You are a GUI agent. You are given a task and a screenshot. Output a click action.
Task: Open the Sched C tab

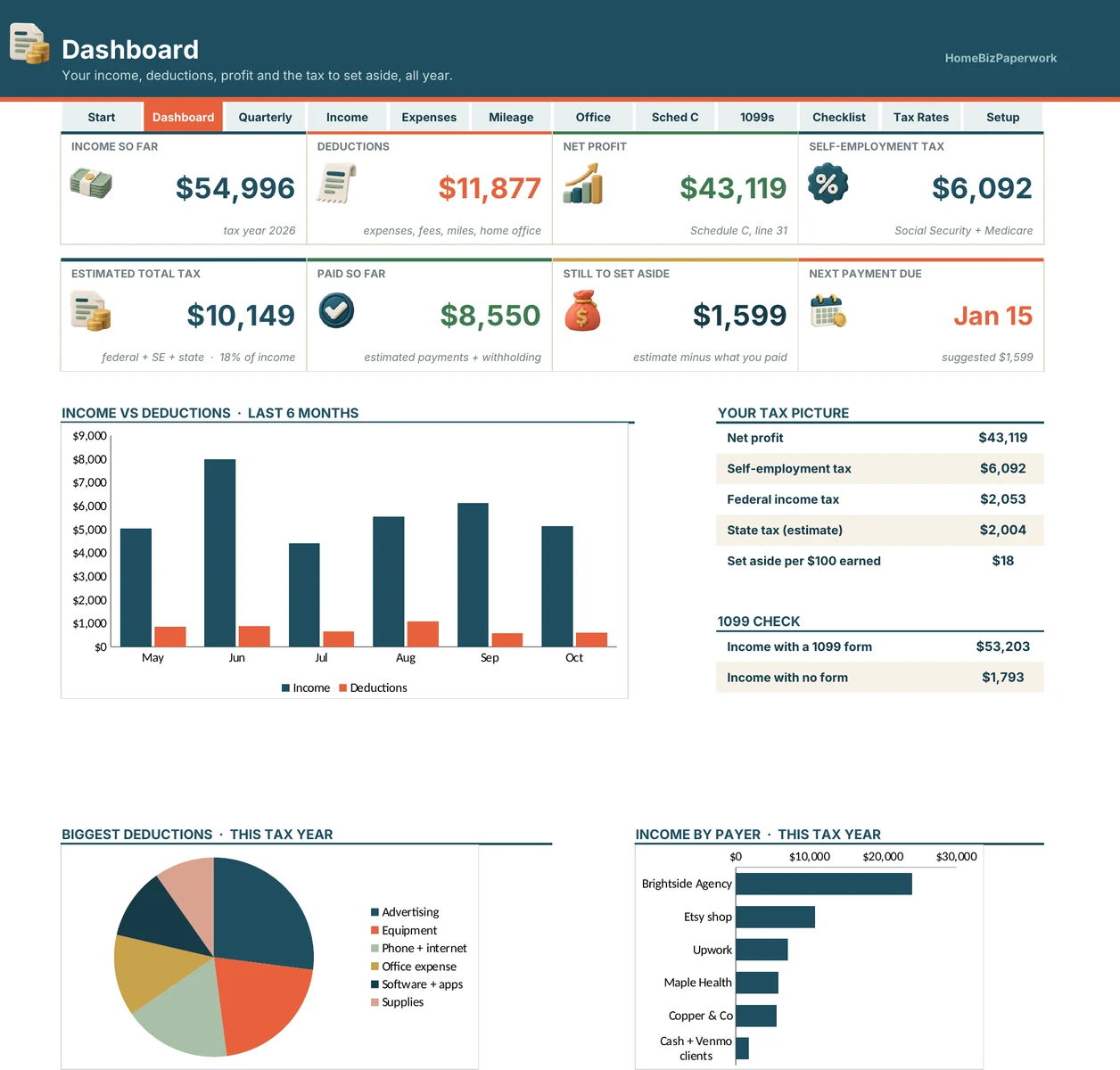[x=675, y=117]
